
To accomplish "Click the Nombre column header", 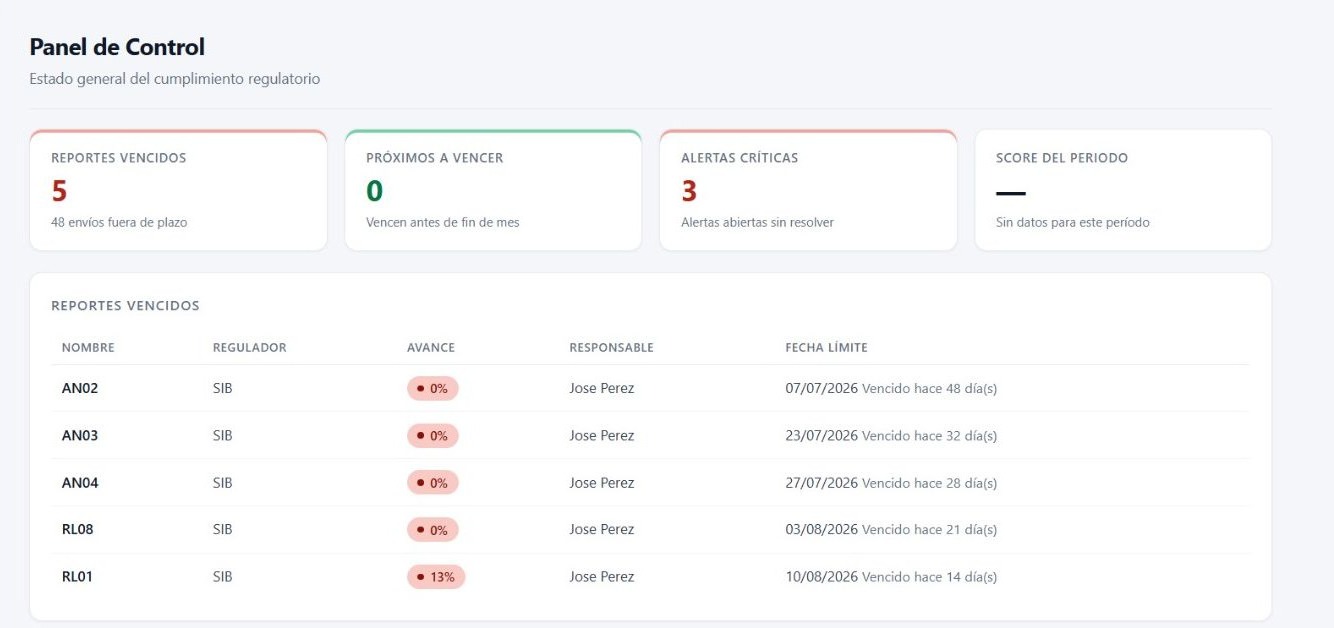I will pyautogui.click(x=88, y=348).
